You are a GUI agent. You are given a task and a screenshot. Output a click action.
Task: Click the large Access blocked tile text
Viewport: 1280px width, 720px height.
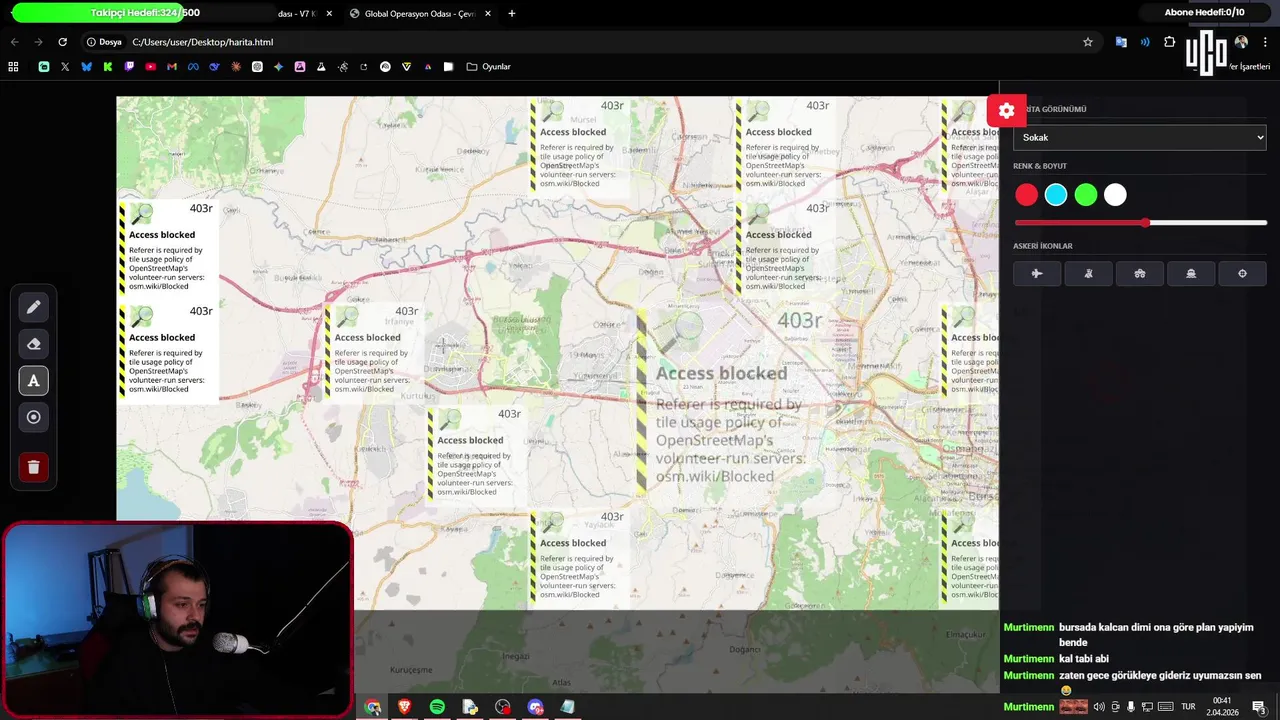(721, 373)
